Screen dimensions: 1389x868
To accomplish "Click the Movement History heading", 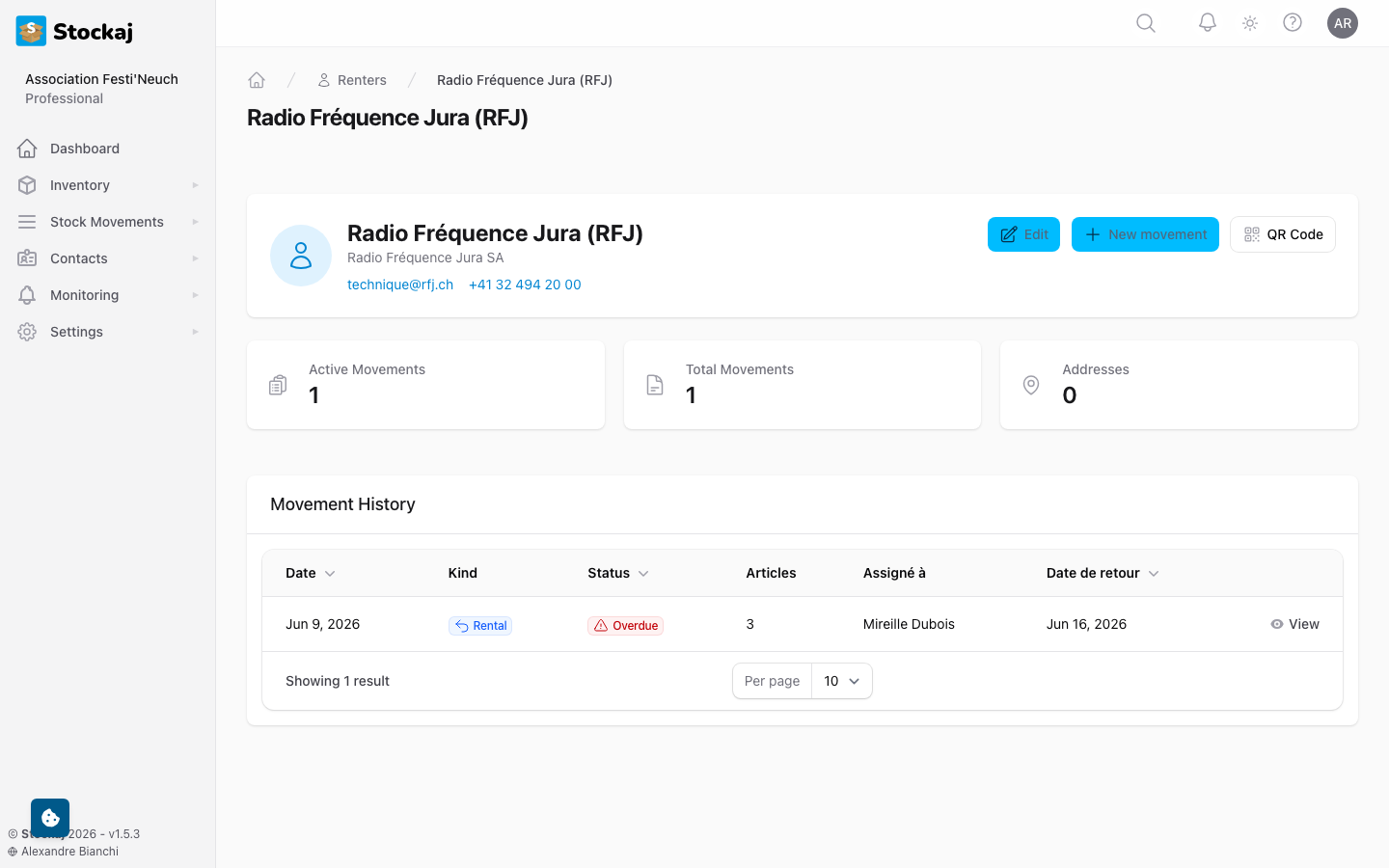I will coord(342,504).
